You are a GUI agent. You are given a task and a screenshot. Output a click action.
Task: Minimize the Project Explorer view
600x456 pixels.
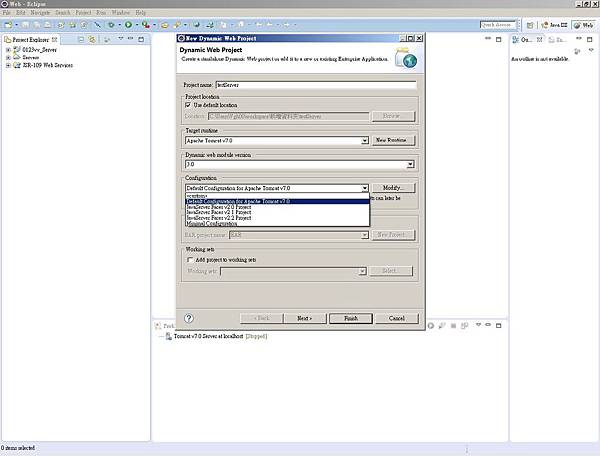tap(130, 39)
